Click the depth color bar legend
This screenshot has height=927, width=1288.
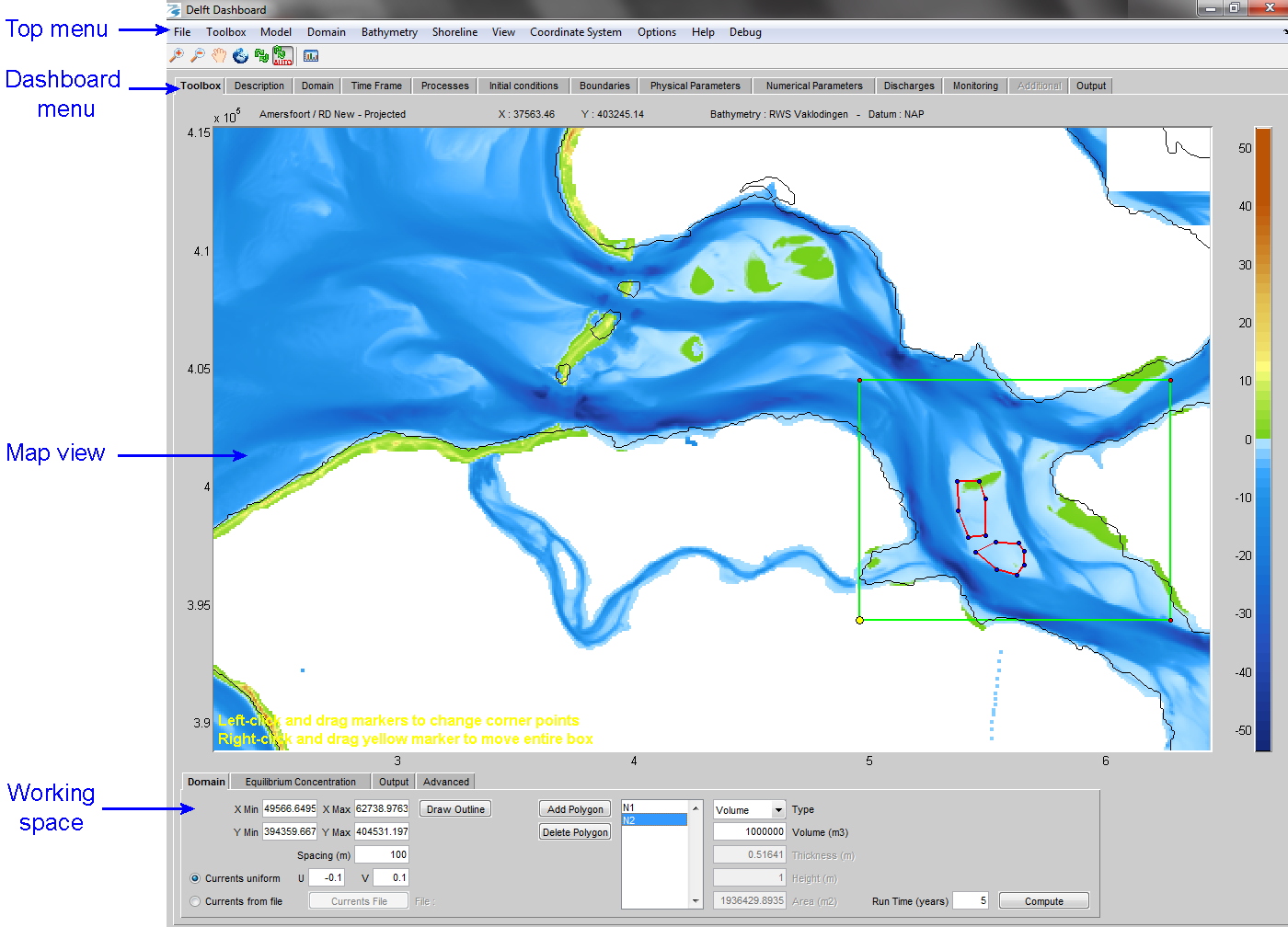pos(1263,440)
